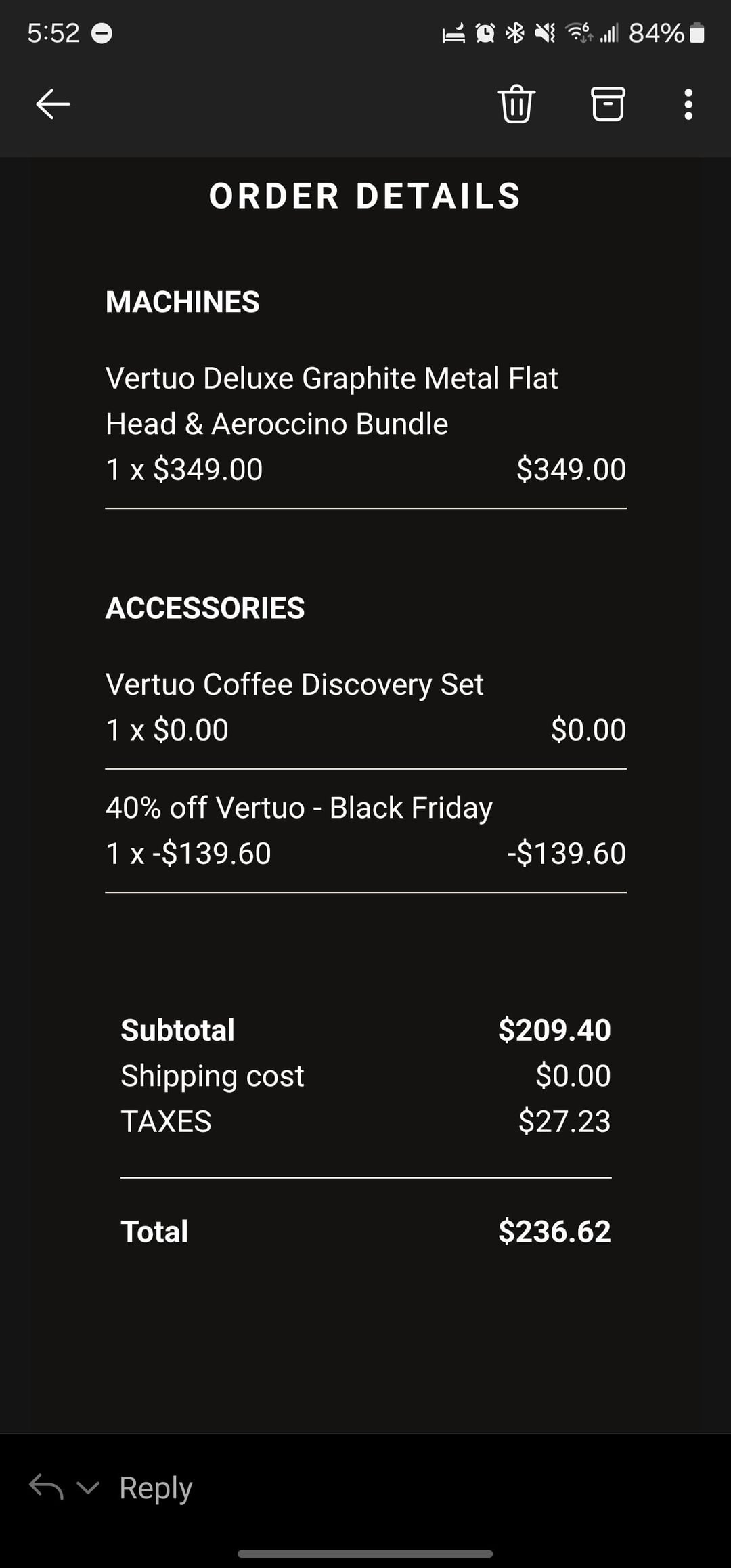Viewport: 731px width, 1568px height.
Task: Delete this email with the trash icon
Action: coord(516,104)
